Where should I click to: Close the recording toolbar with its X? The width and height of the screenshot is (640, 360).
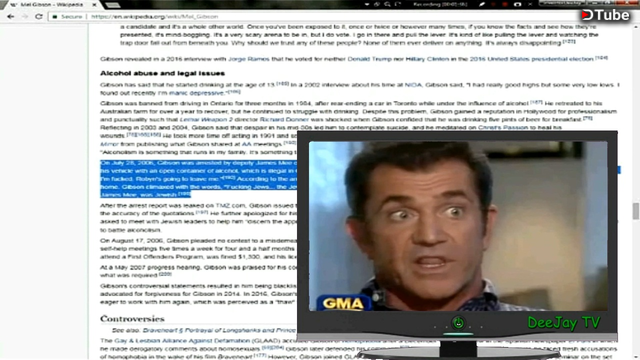[530, 4]
